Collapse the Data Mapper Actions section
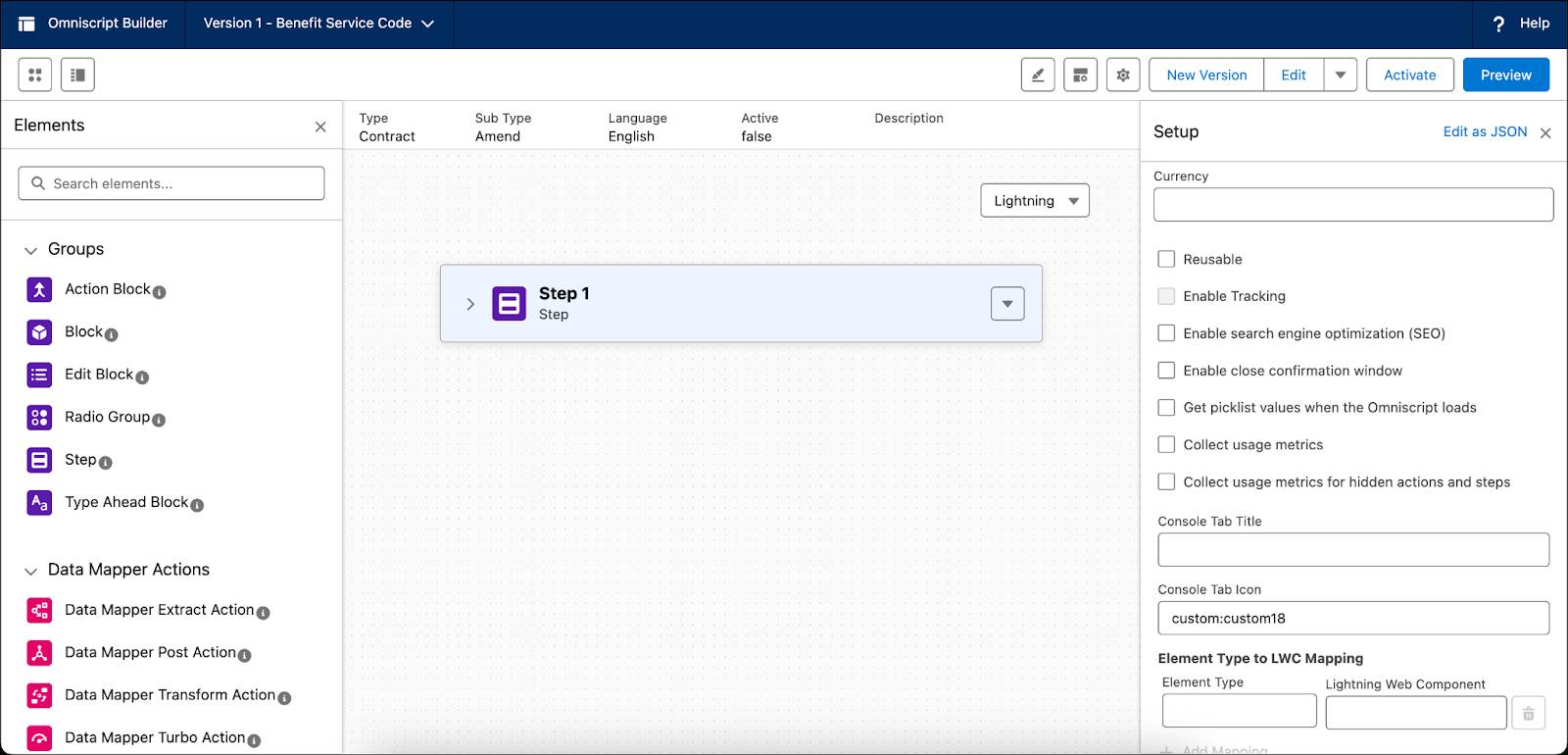This screenshot has height=755, width=1568. click(x=30, y=571)
